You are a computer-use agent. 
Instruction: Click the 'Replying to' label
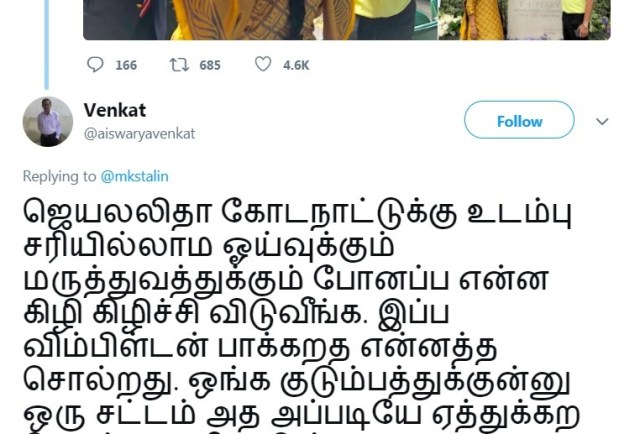59,176
